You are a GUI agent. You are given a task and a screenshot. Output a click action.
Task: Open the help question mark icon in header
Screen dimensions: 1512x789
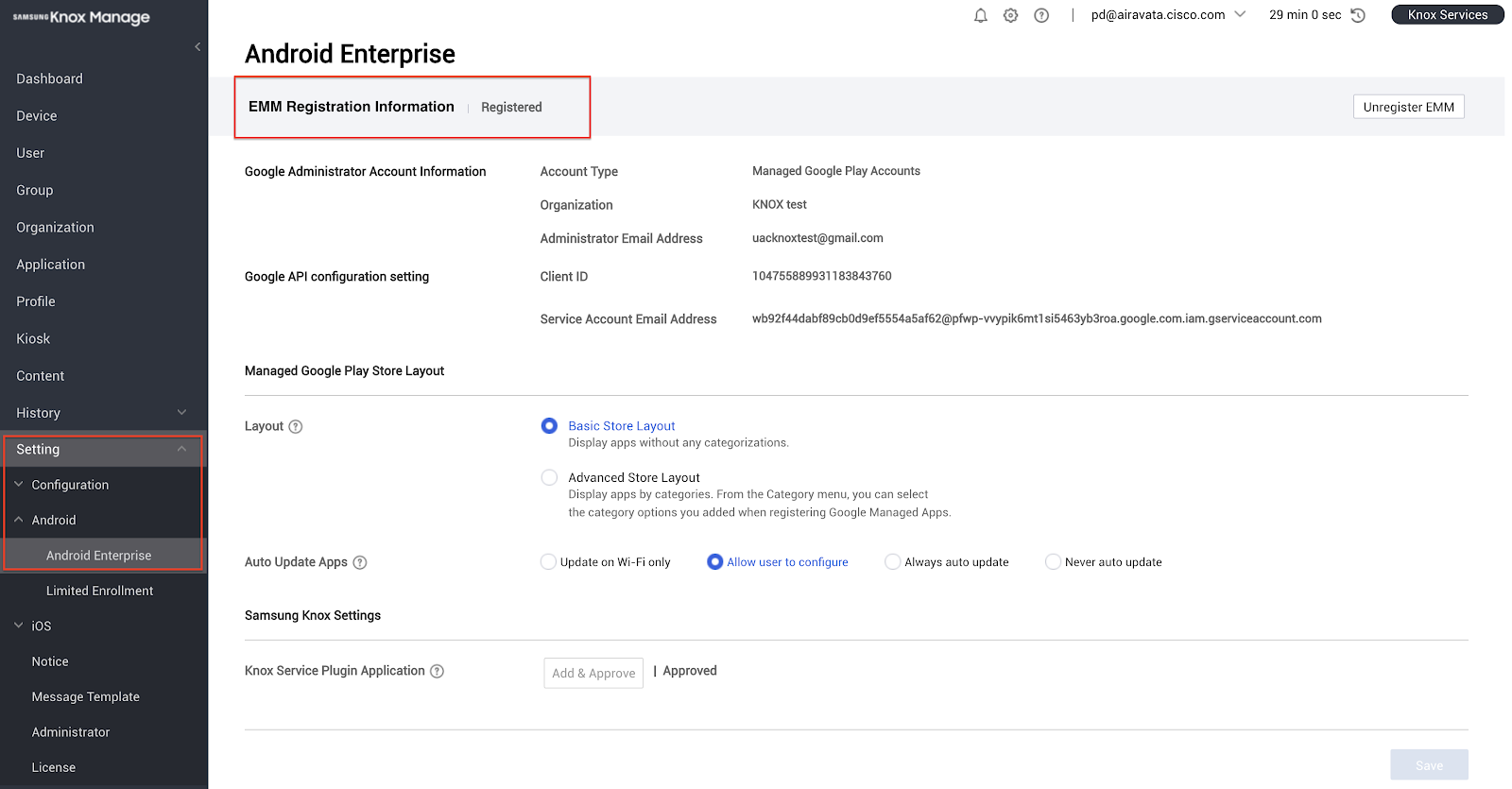pos(1041,15)
